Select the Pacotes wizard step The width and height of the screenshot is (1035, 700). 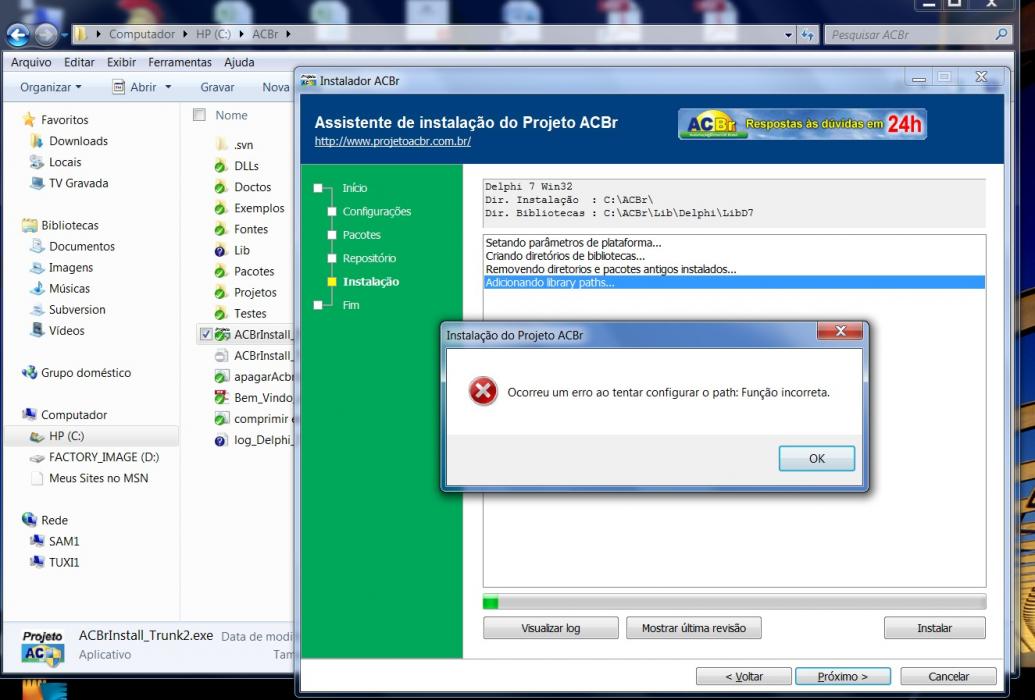(361, 235)
